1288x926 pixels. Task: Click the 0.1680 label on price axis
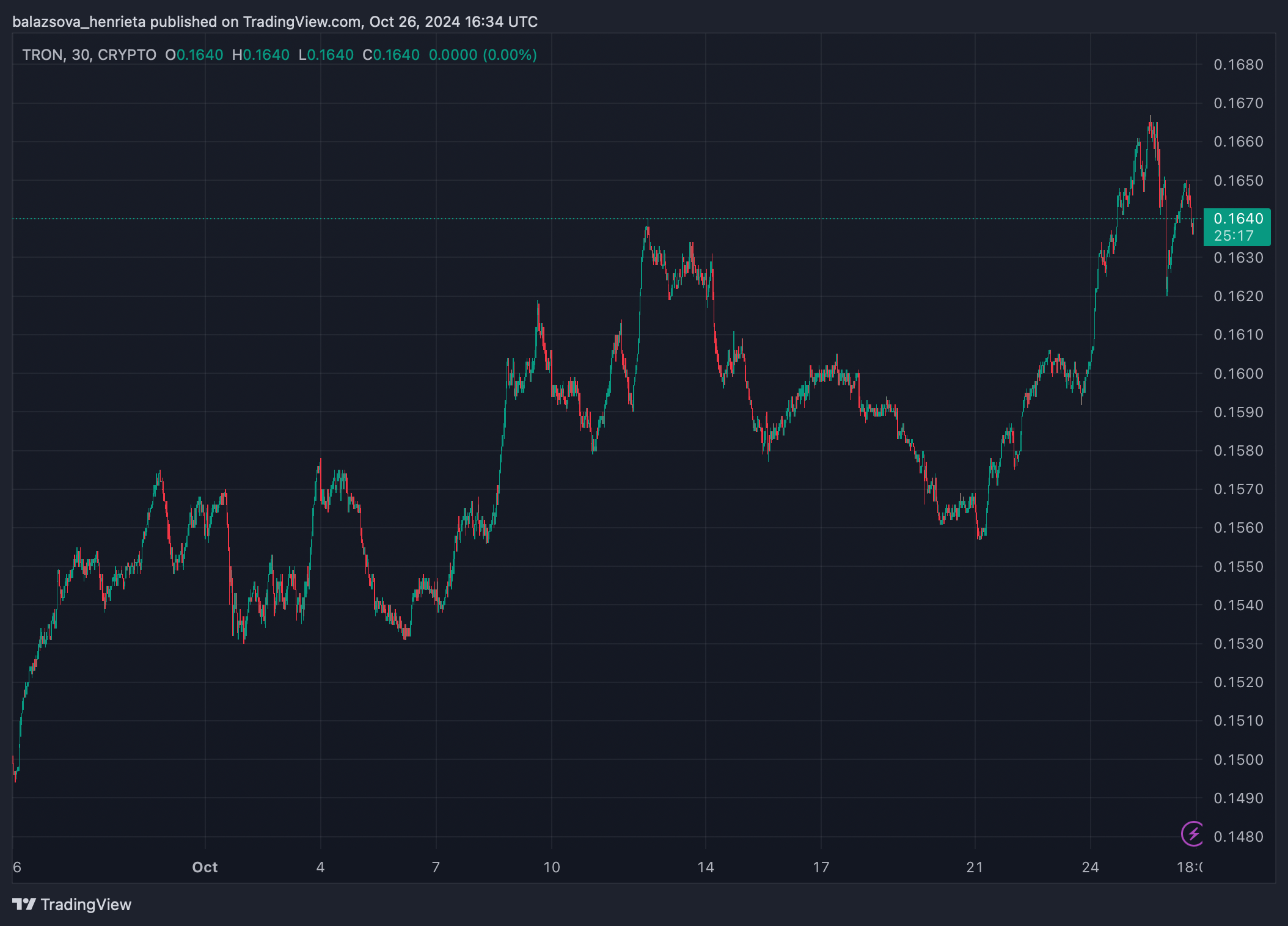[1238, 65]
